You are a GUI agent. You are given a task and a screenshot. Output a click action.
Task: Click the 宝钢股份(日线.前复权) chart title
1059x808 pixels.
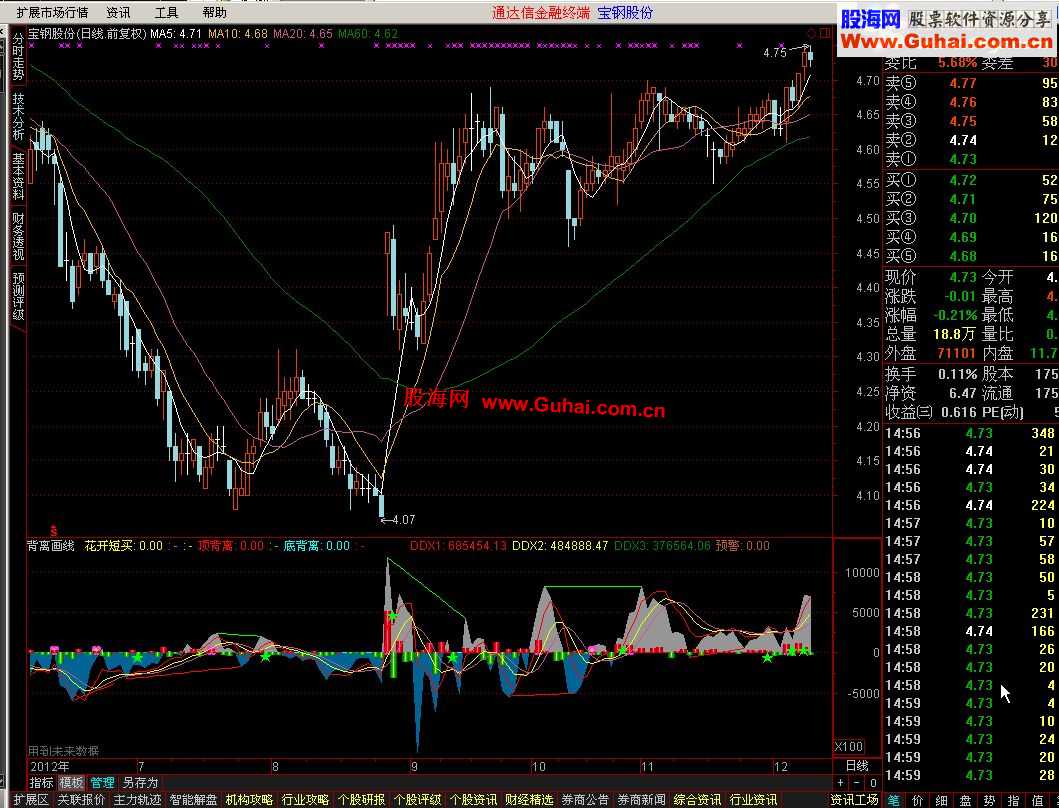pyautogui.click(x=87, y=33)
